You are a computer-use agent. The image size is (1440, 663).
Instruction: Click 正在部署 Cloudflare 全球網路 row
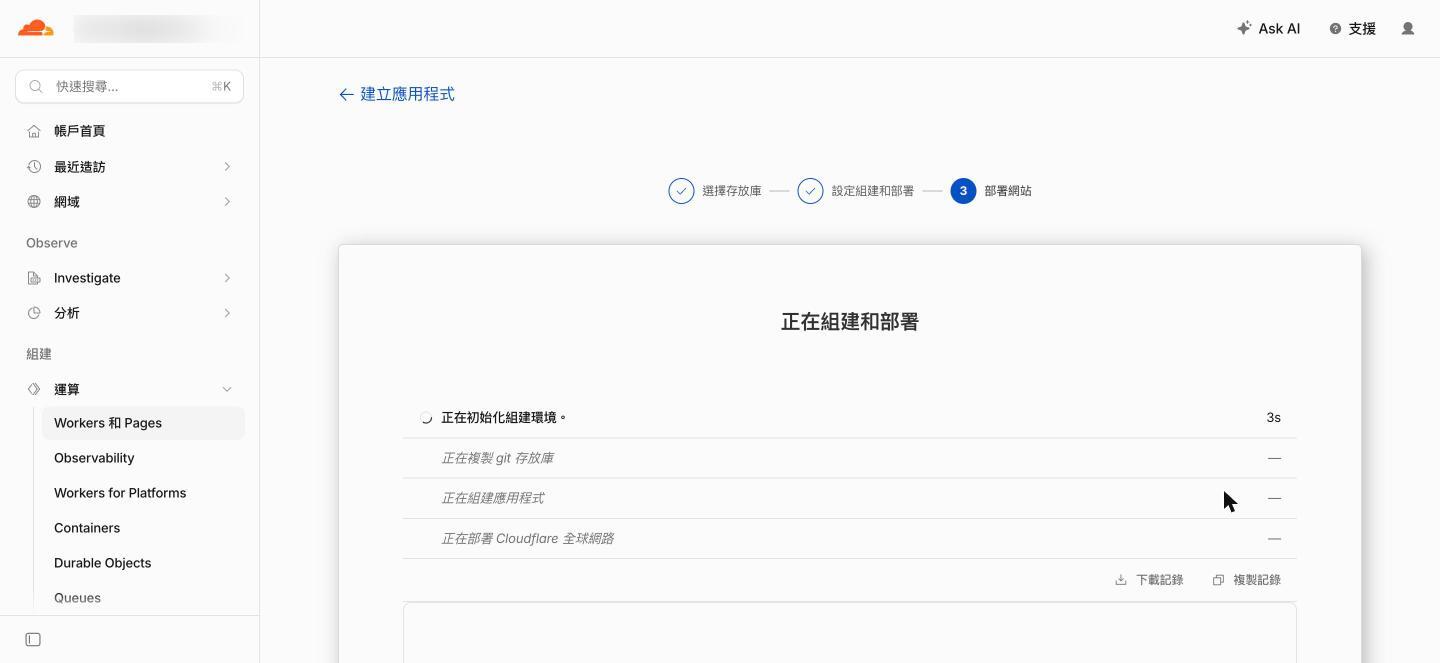[x=850, y=538]
